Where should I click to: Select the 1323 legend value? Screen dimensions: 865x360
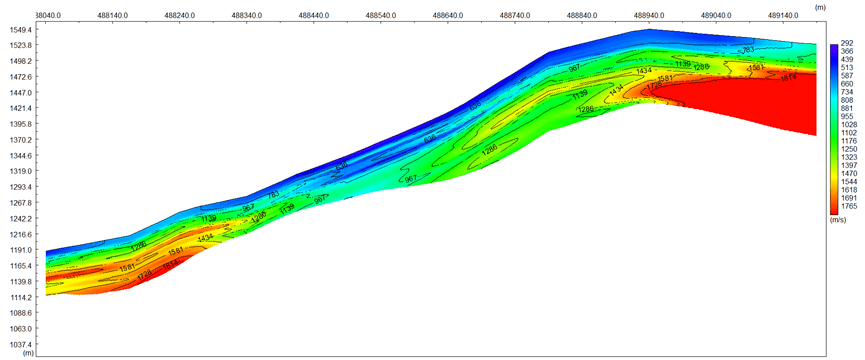point(849,157)
